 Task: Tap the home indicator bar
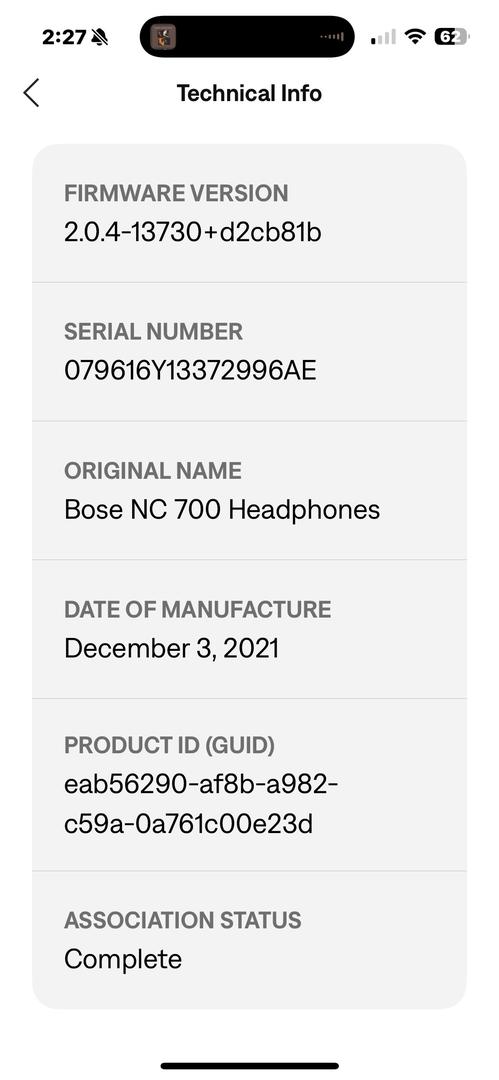pyautogui.click(x=250, y=1066)
